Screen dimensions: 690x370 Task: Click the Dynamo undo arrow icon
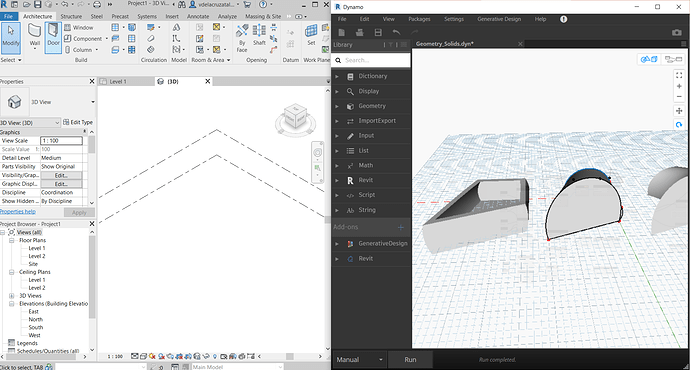pyautogui.click(x=396, y=33)
